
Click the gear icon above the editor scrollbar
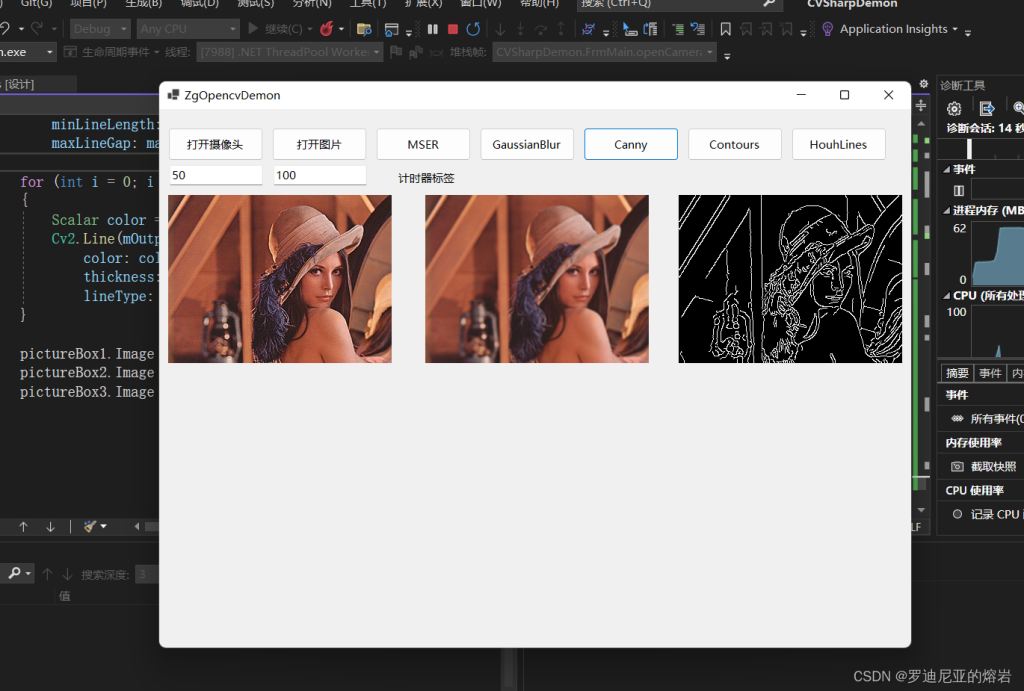(x=923, y=84)
